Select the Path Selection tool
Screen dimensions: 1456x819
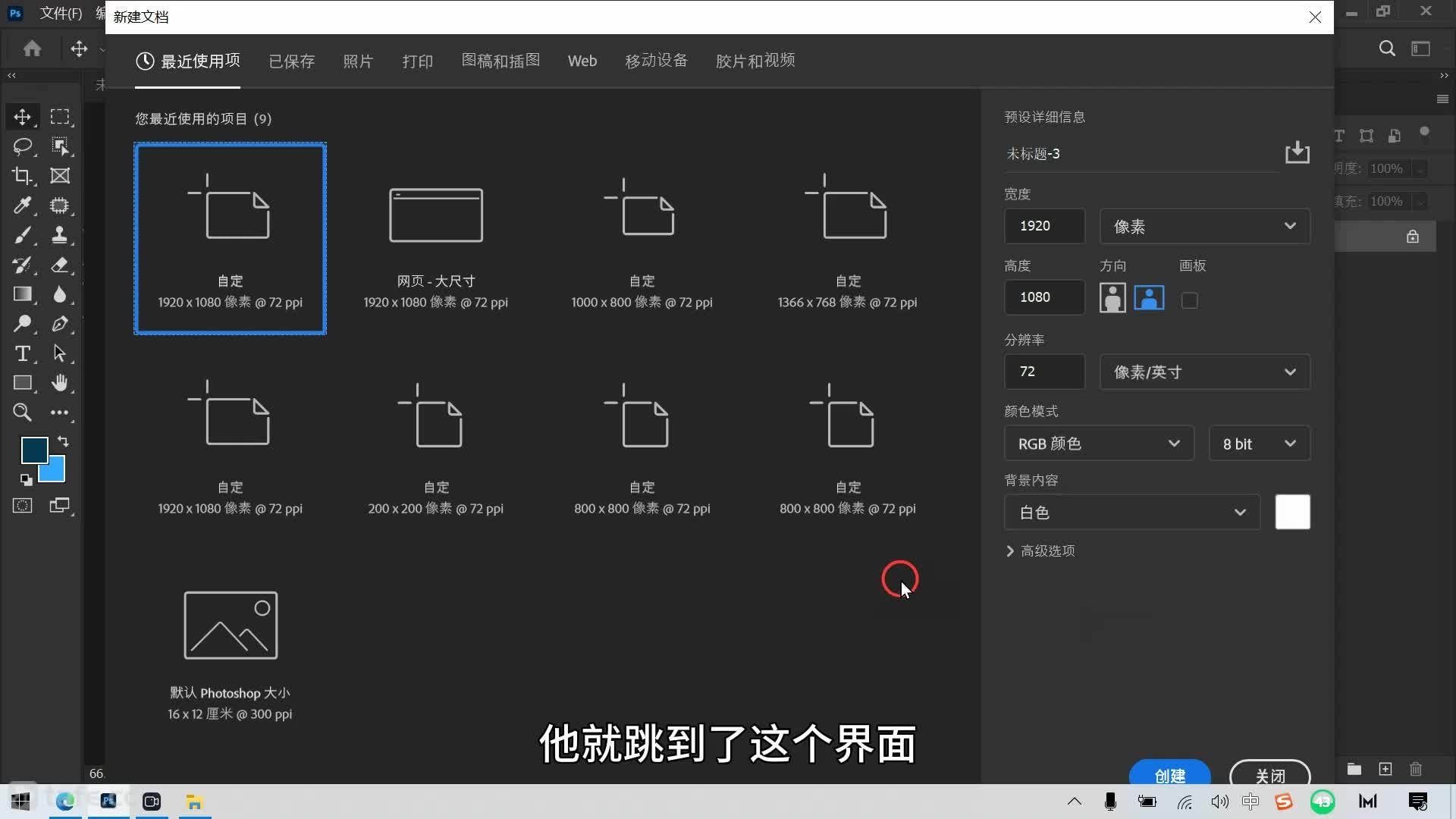(x=60, y=353)
